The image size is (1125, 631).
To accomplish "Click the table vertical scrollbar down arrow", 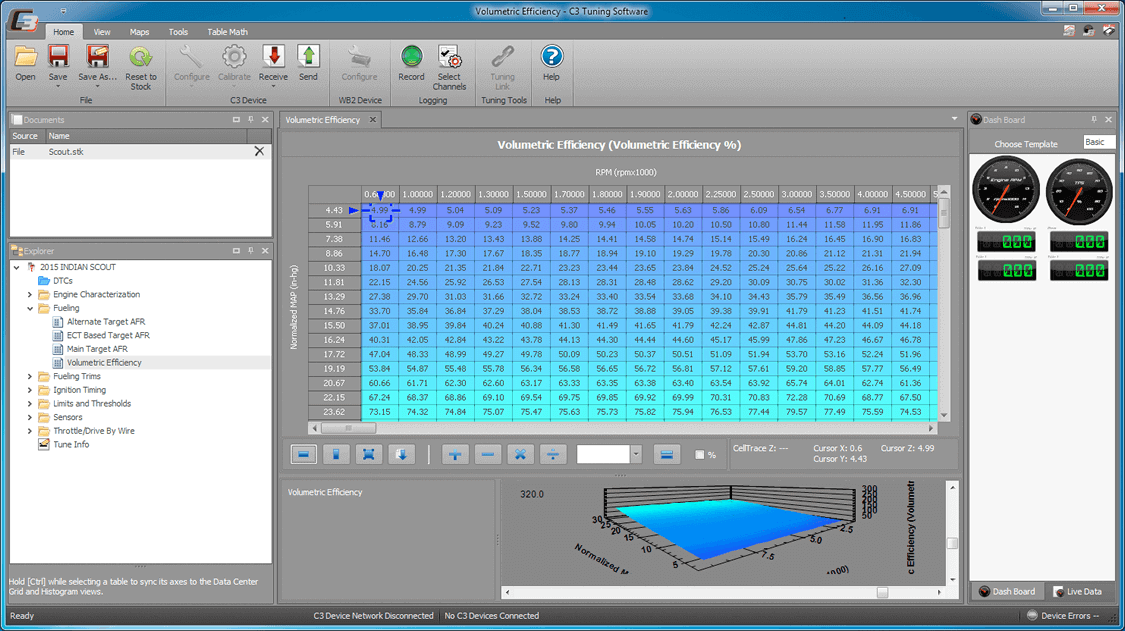I will tap(943, 415).
